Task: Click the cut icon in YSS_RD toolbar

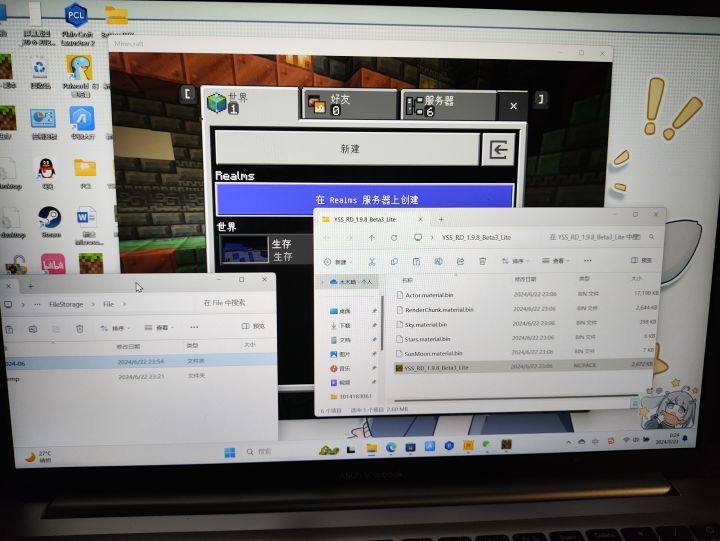Action: tap(372, 262)
